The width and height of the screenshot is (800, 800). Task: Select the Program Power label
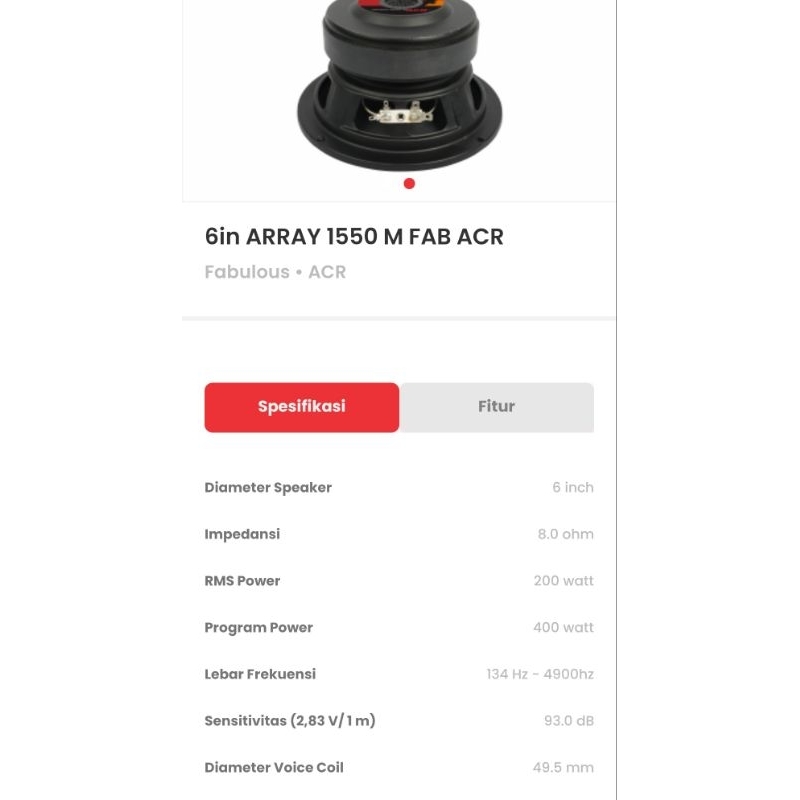click(258, 628)
